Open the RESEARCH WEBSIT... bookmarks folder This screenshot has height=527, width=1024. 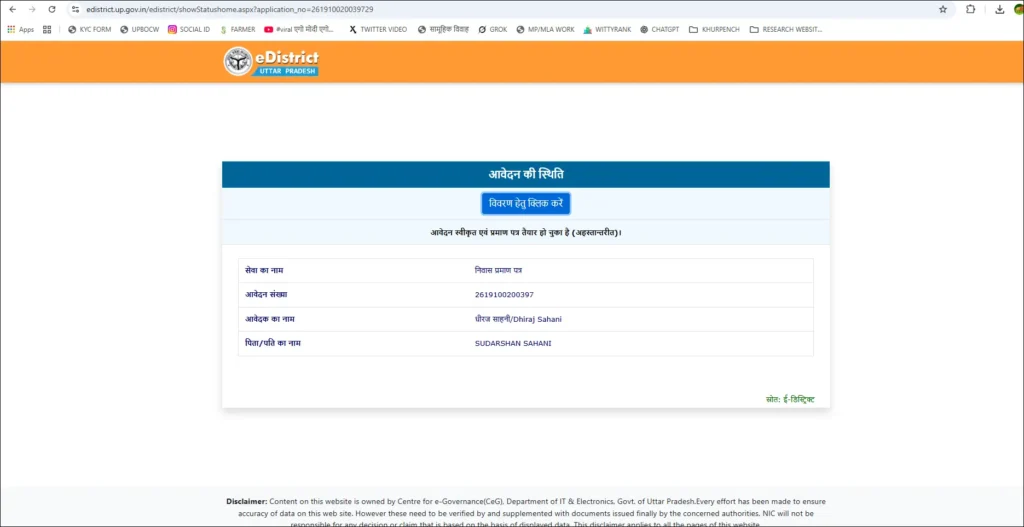(x=786, y=29)
